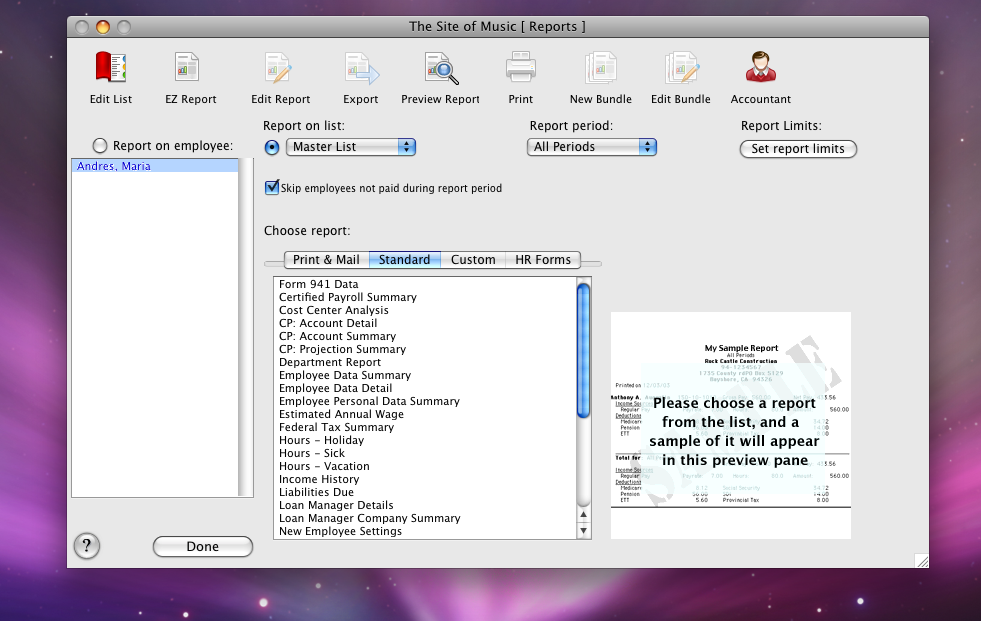Select Employee Data Detail report

pyautogui.click(x=425, y=388)
